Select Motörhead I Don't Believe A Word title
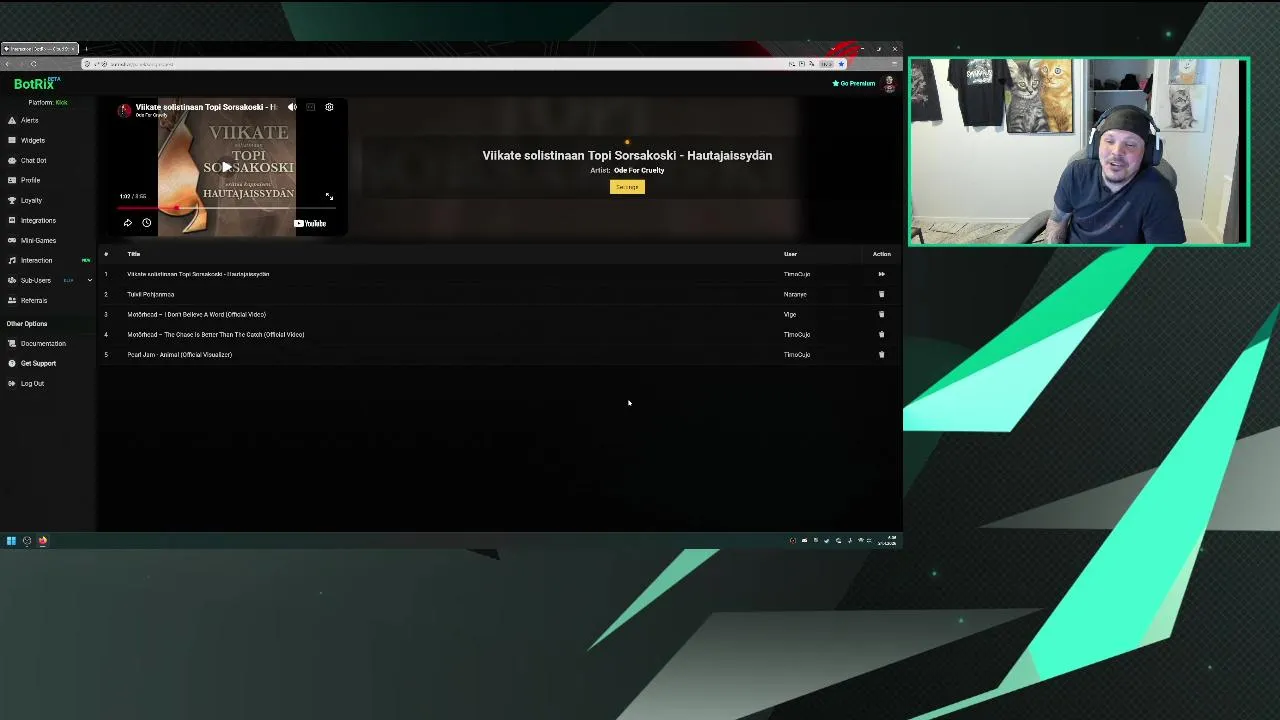The image size is (1280, 720). [196, 314]
